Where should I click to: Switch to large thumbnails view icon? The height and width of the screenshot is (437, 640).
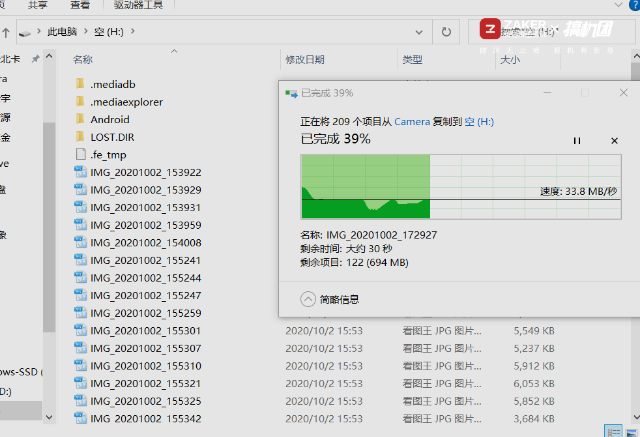pyautogui.click(x=632, y=432)
